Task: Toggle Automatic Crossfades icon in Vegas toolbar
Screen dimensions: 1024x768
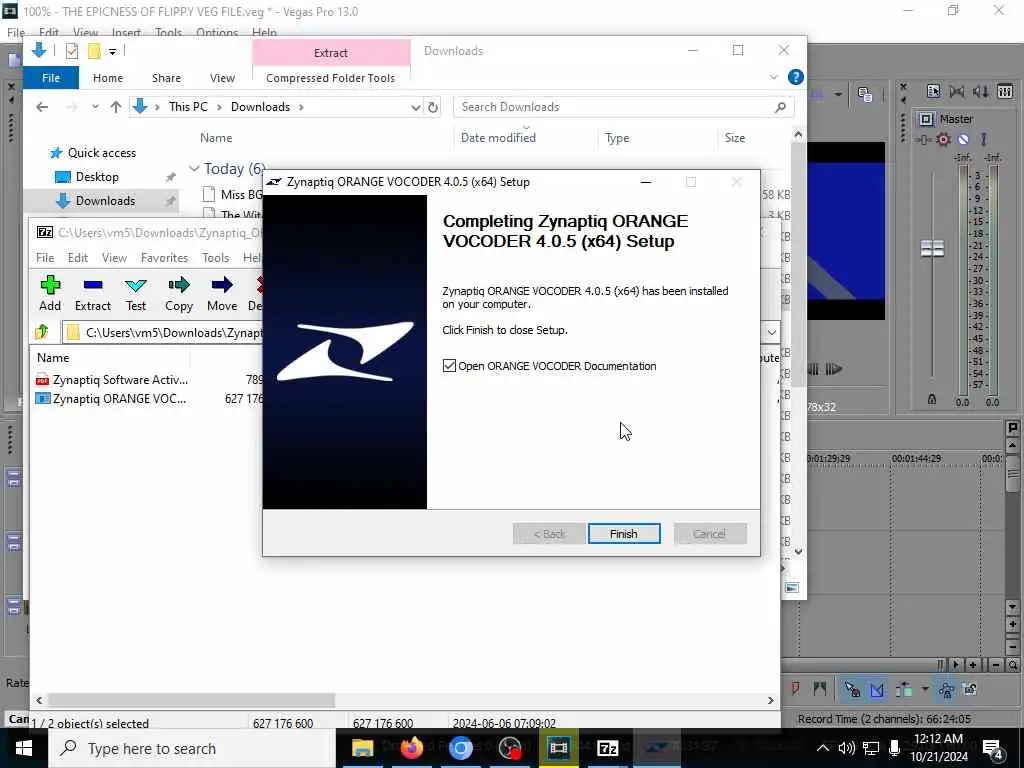Action: click(877, 689)
